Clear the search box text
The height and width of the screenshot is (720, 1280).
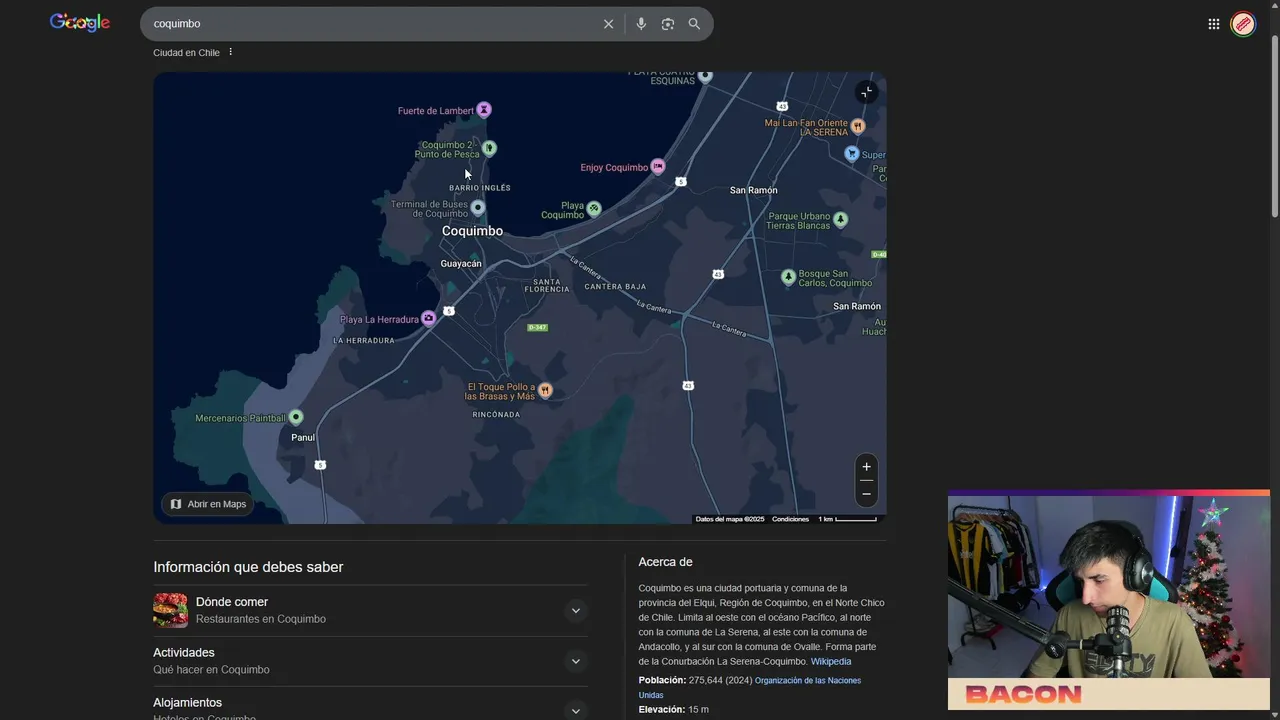tap(608, 24)
